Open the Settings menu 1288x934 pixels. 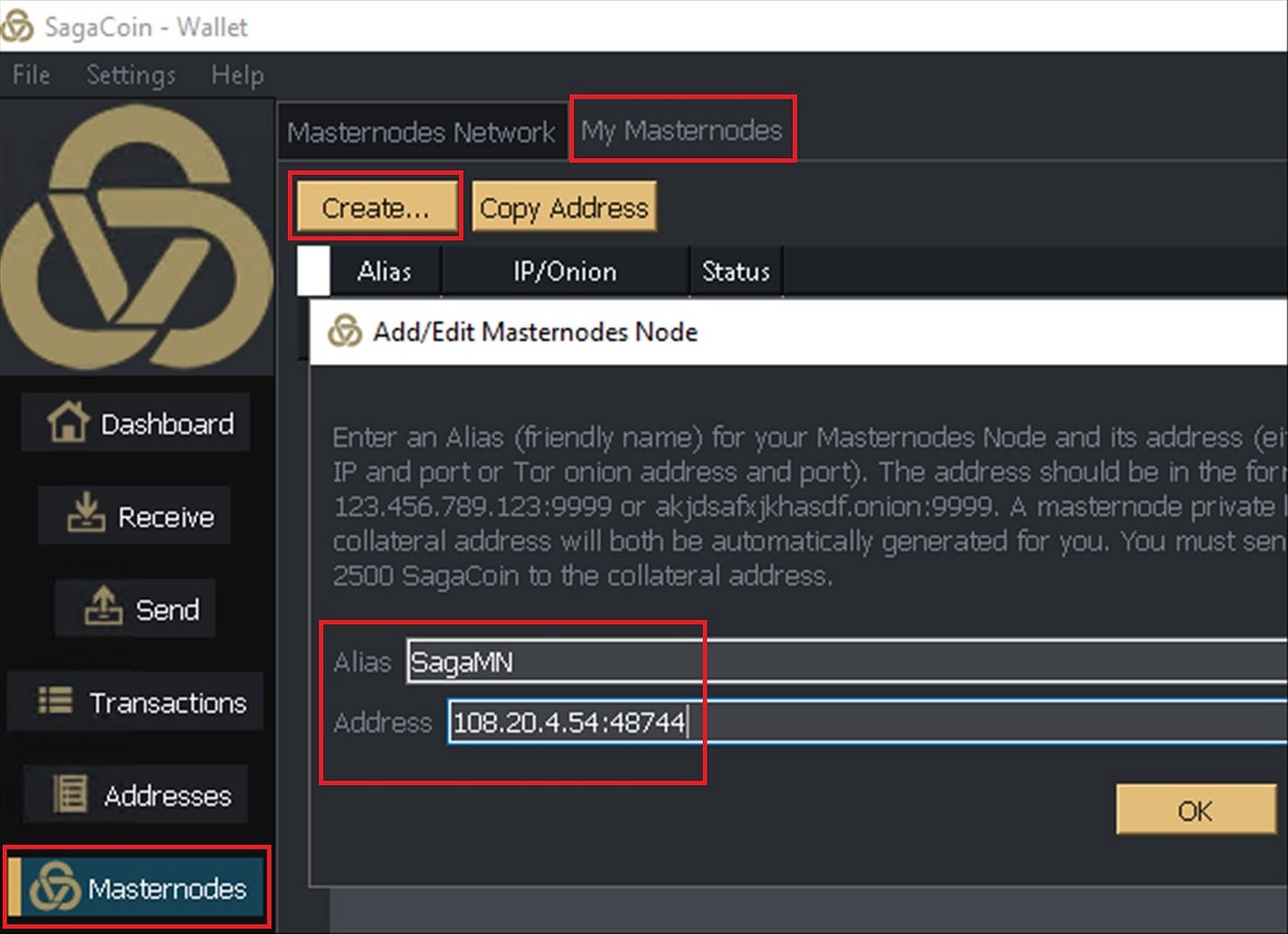click(131, 75)
